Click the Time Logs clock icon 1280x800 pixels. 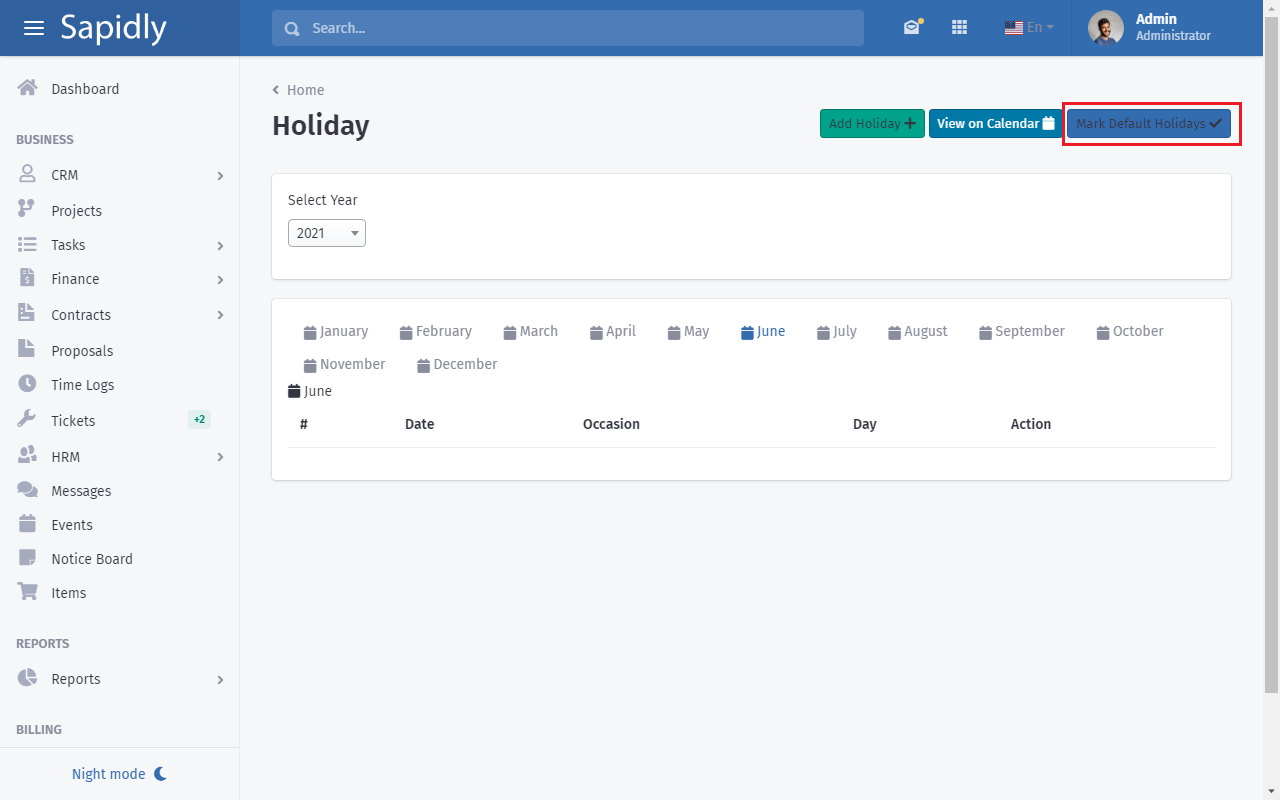(x=28, y=384)
